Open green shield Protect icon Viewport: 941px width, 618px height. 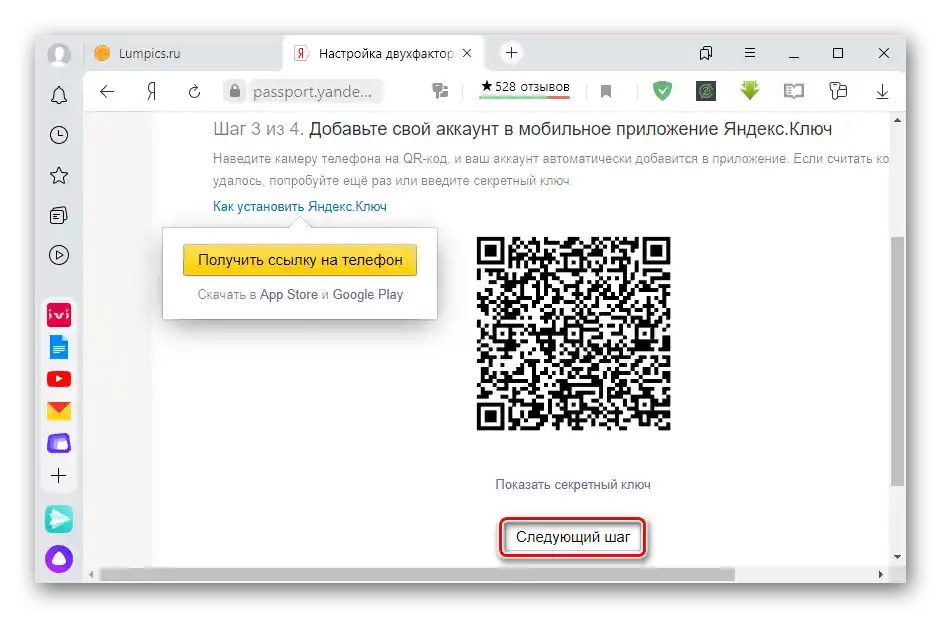[x=663, y=91]
